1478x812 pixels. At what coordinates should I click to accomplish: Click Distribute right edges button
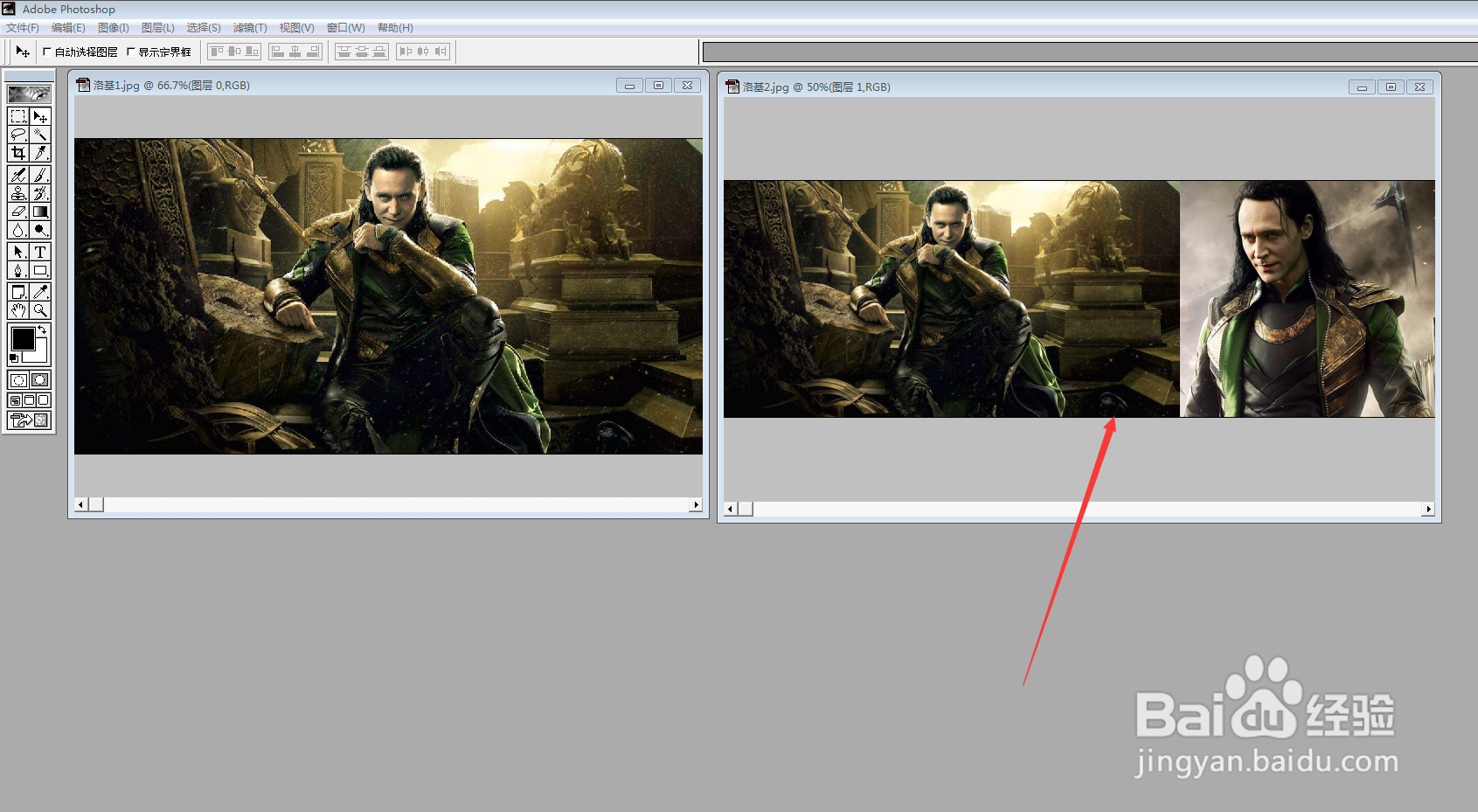(x=441, y=52)
